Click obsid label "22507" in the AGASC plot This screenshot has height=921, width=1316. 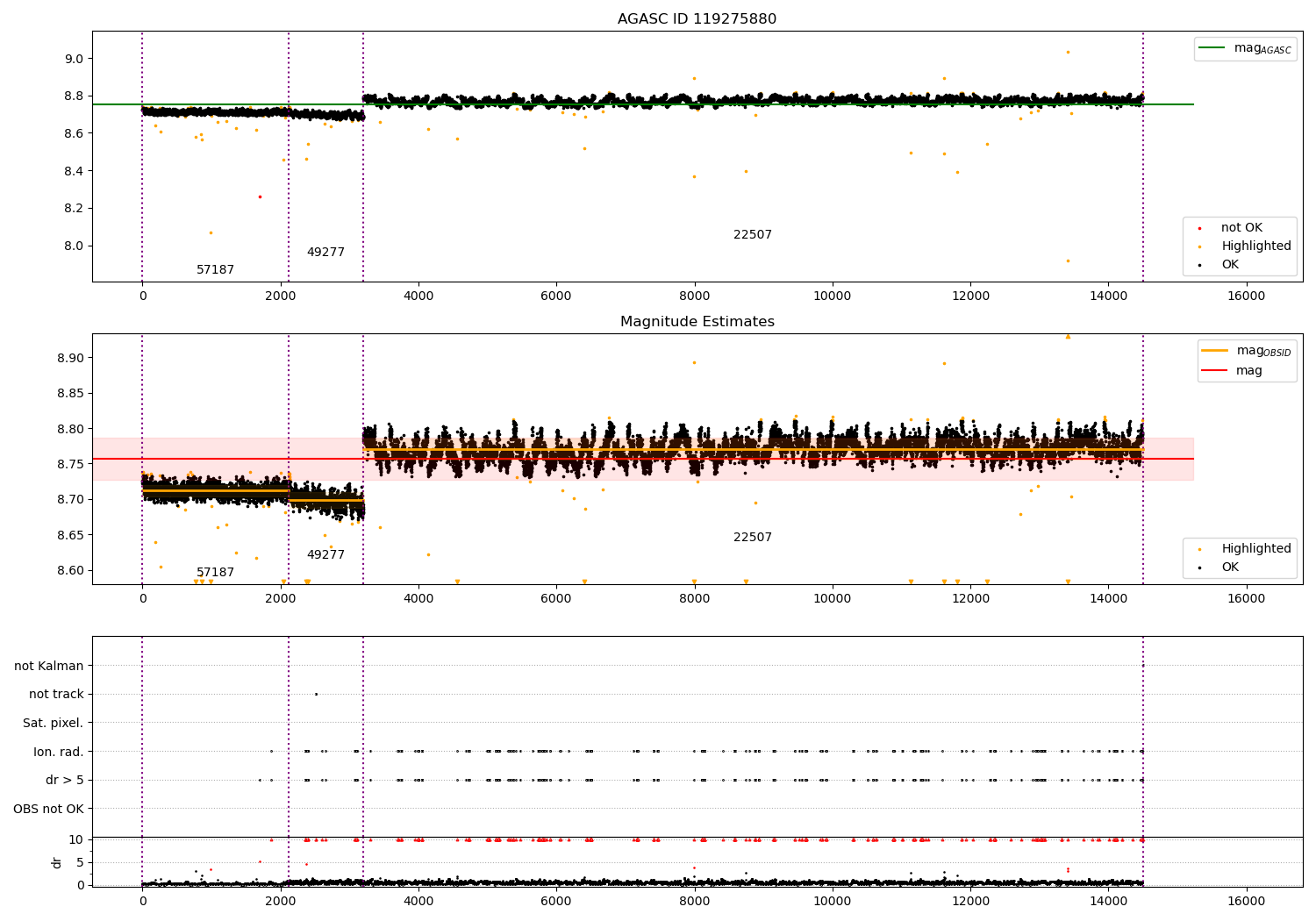[753, 235]
